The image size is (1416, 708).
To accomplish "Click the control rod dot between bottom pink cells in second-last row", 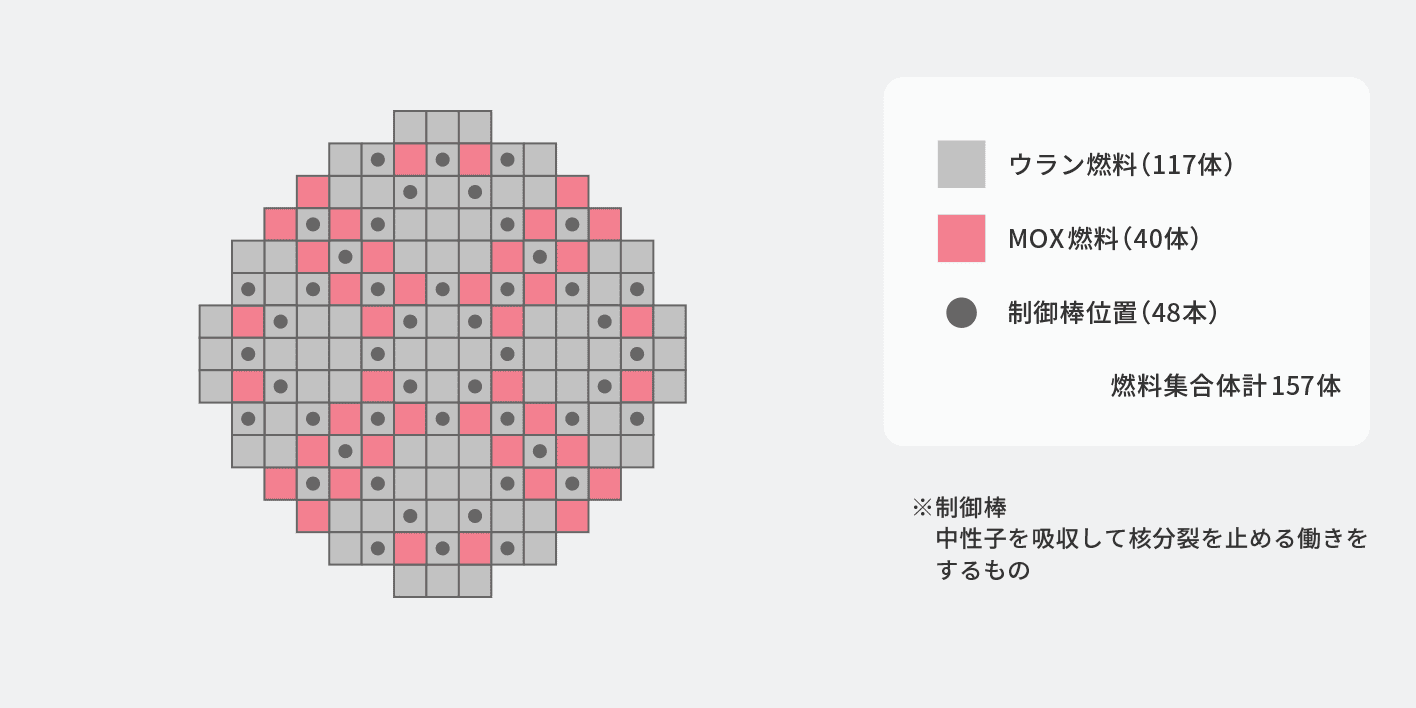I will (442, 548).
